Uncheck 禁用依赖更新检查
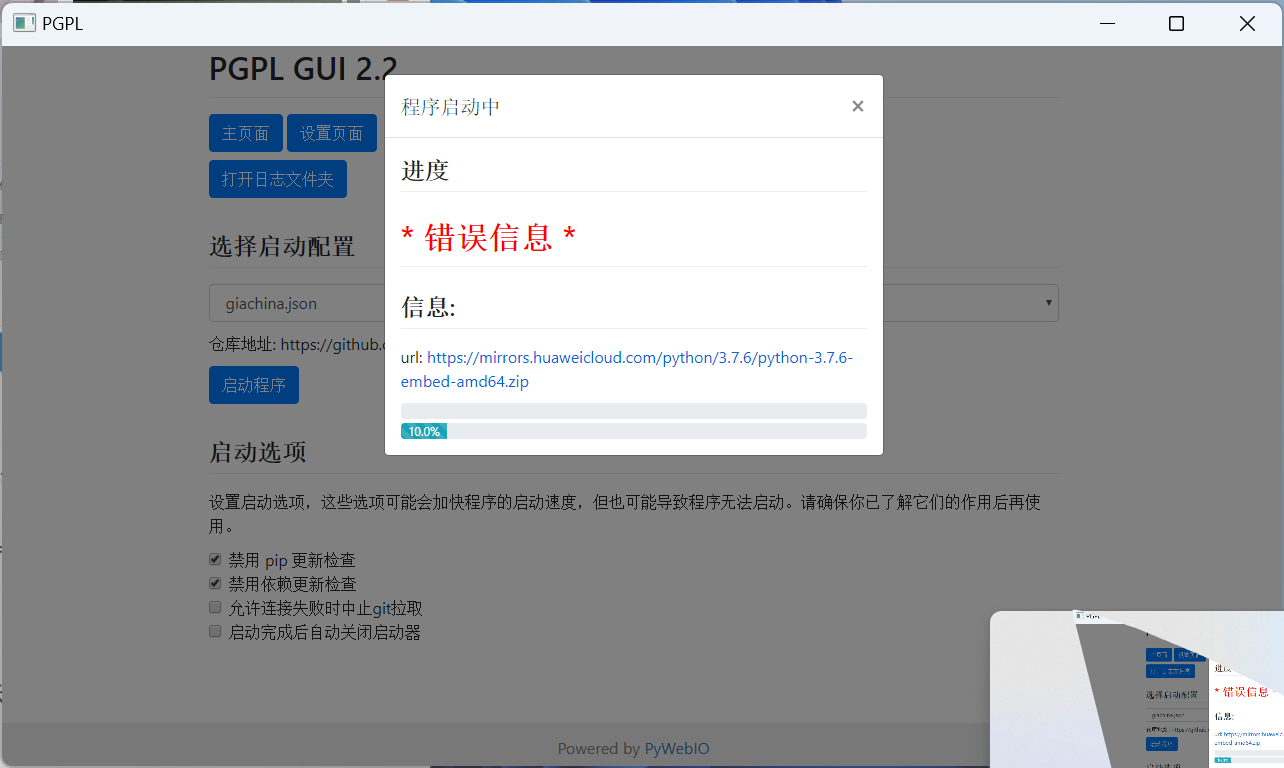This screenshot has height=768, width=1284. (x=214, y=582)
